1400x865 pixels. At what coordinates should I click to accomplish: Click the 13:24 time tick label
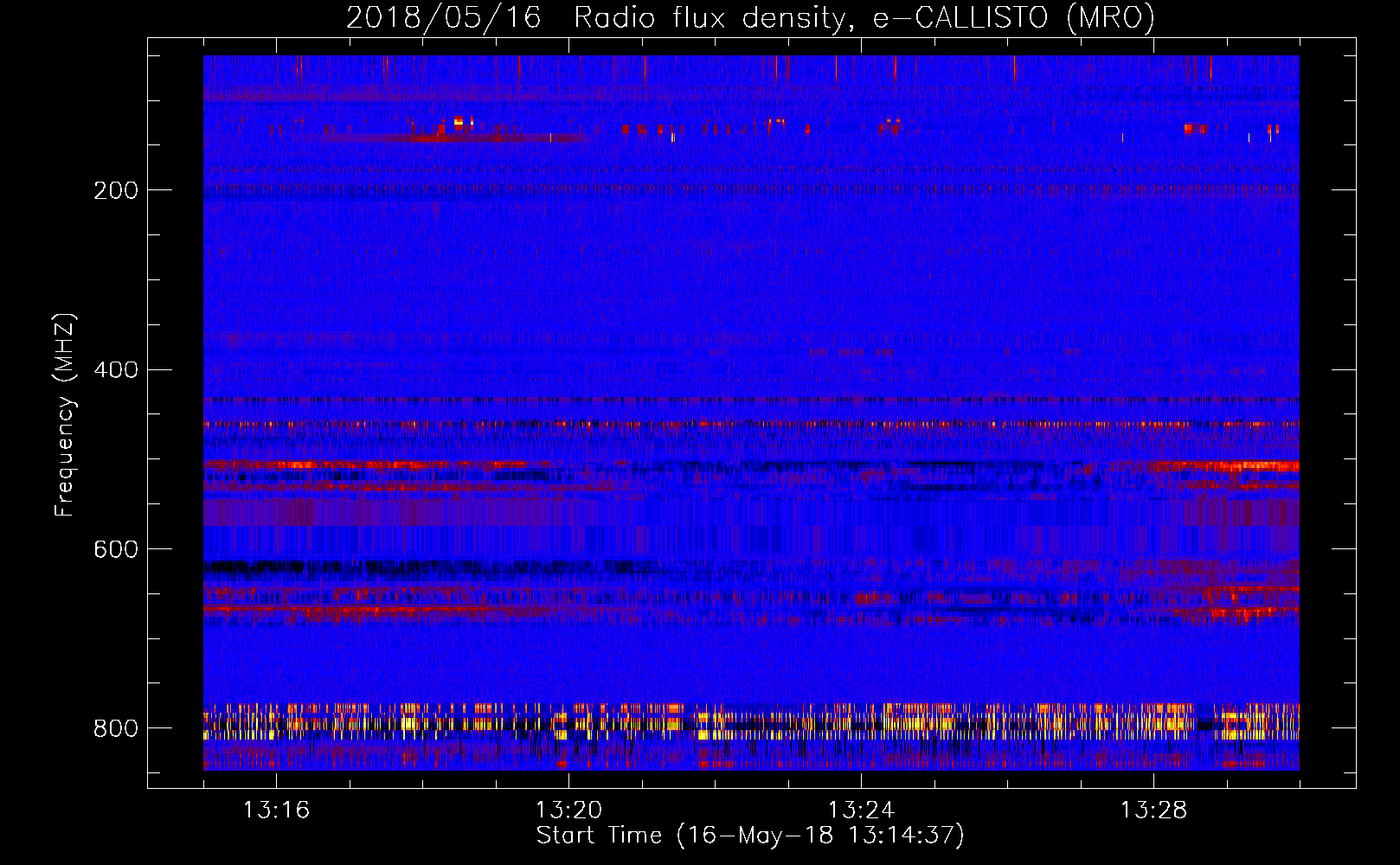click(x=861, y=810)
